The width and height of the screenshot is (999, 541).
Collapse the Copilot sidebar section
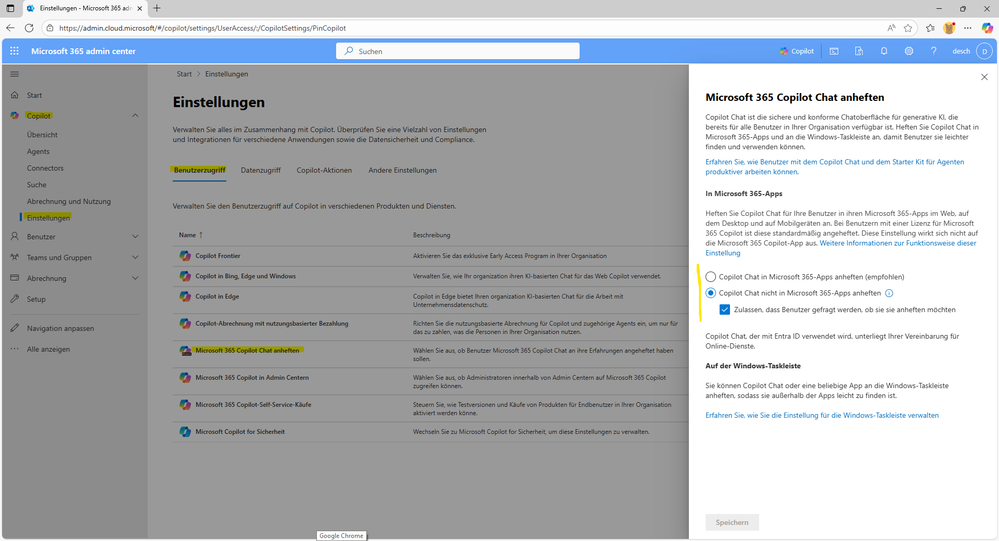[135, 115]
